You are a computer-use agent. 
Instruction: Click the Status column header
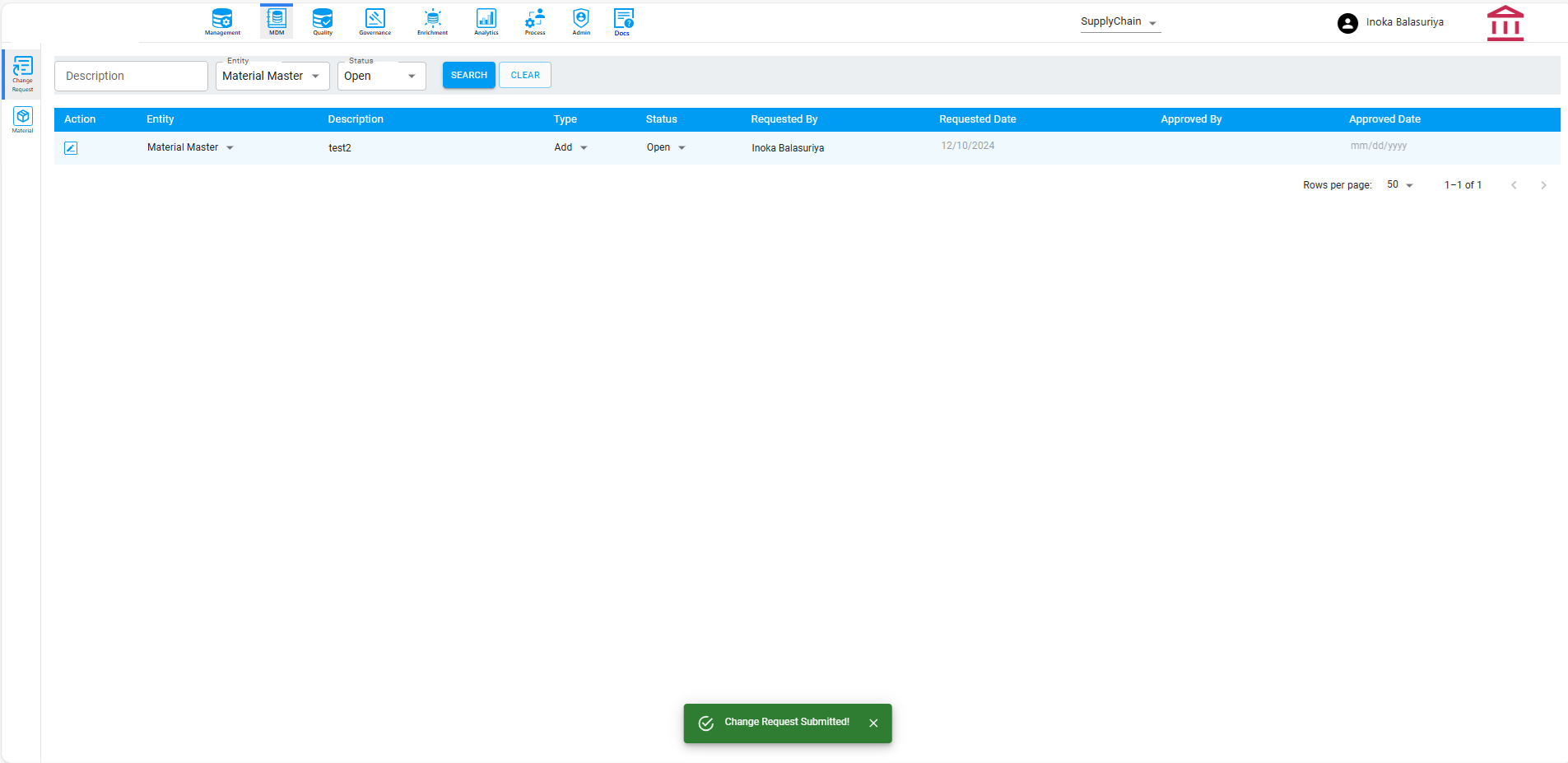(x=662, y=119)
